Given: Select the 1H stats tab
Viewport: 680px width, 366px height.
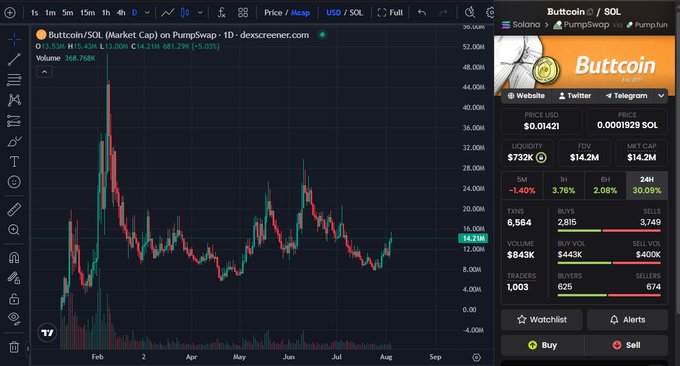Looking at the screenshot, I should (563, 185).
